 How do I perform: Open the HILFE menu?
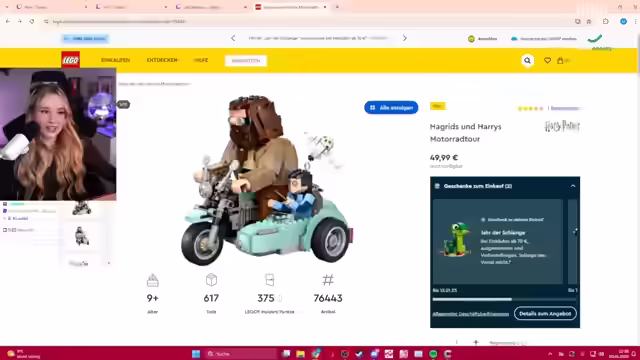point(200,60)
